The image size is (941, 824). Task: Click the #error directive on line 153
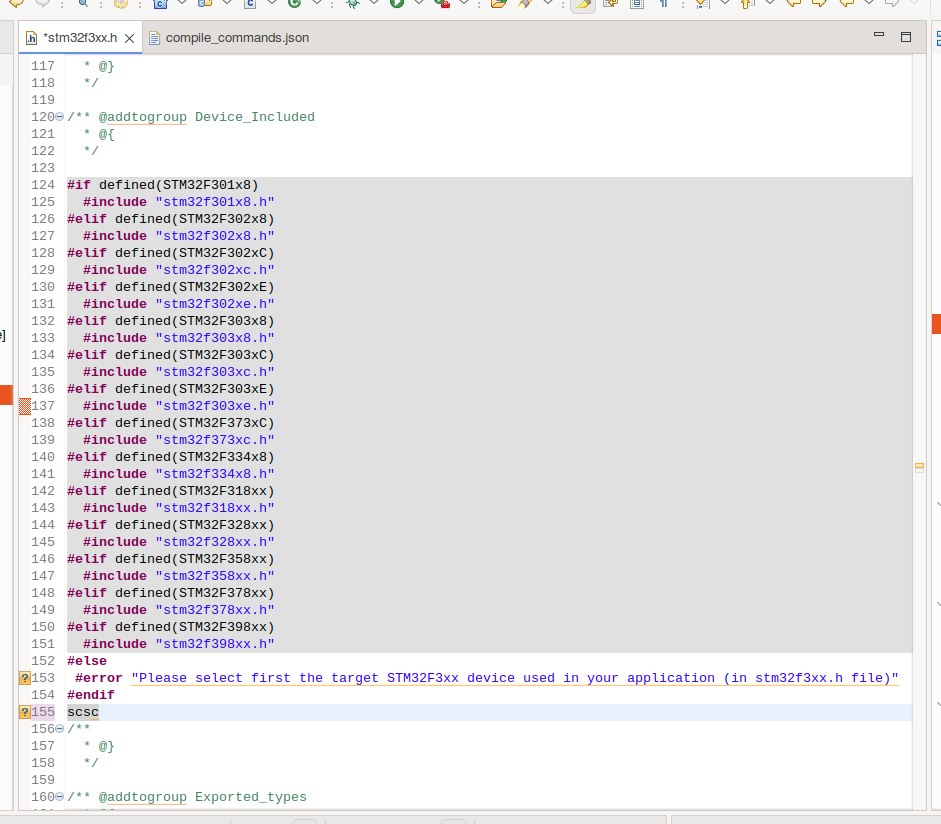(98, 678)
